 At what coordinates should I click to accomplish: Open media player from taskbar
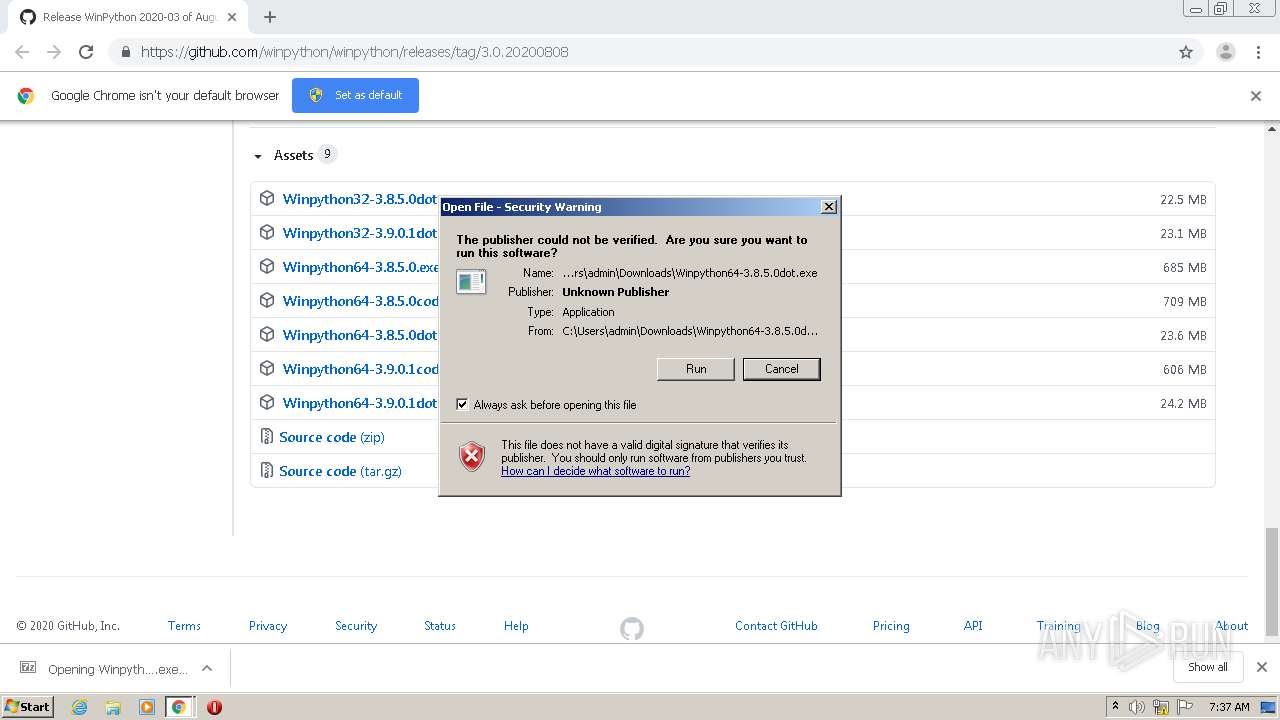pos(146,707)
